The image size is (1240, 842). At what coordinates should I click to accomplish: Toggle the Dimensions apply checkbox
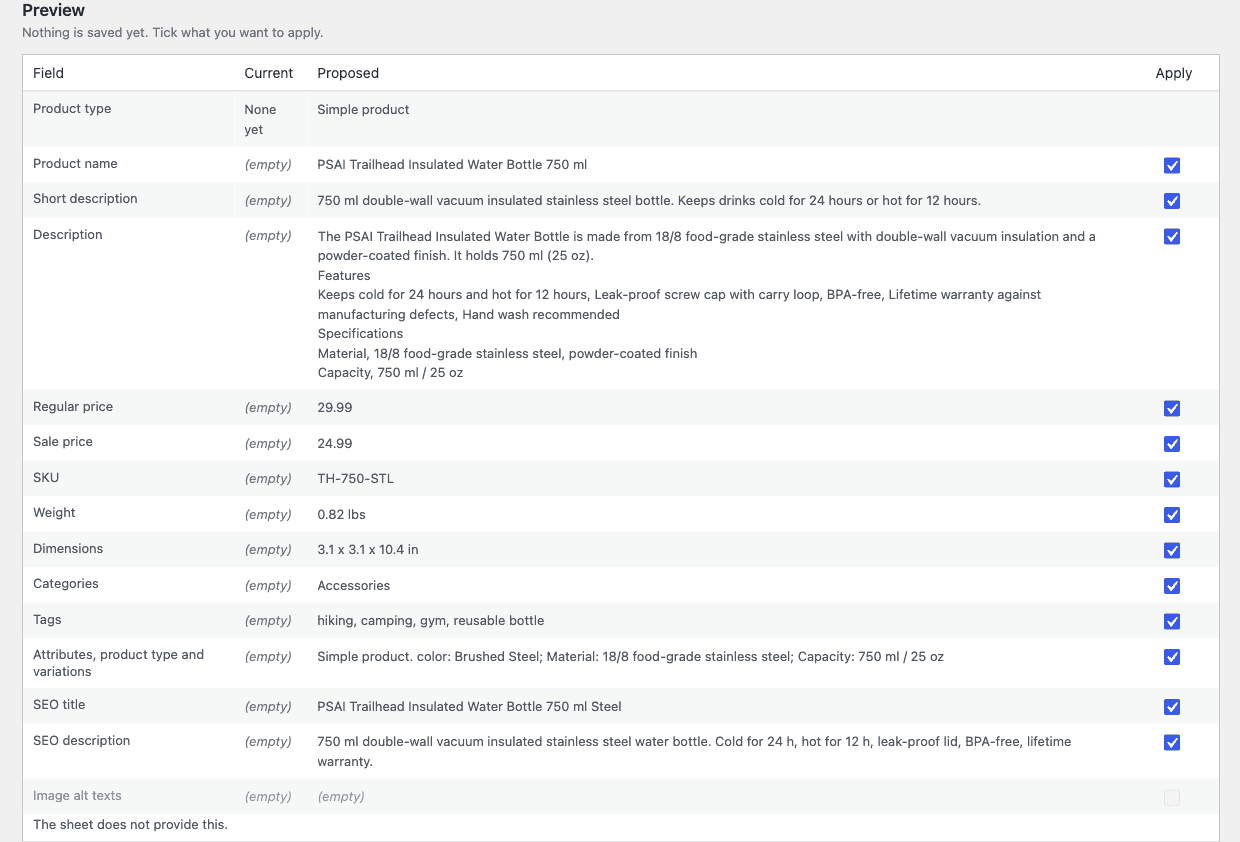click(1172, 551)
